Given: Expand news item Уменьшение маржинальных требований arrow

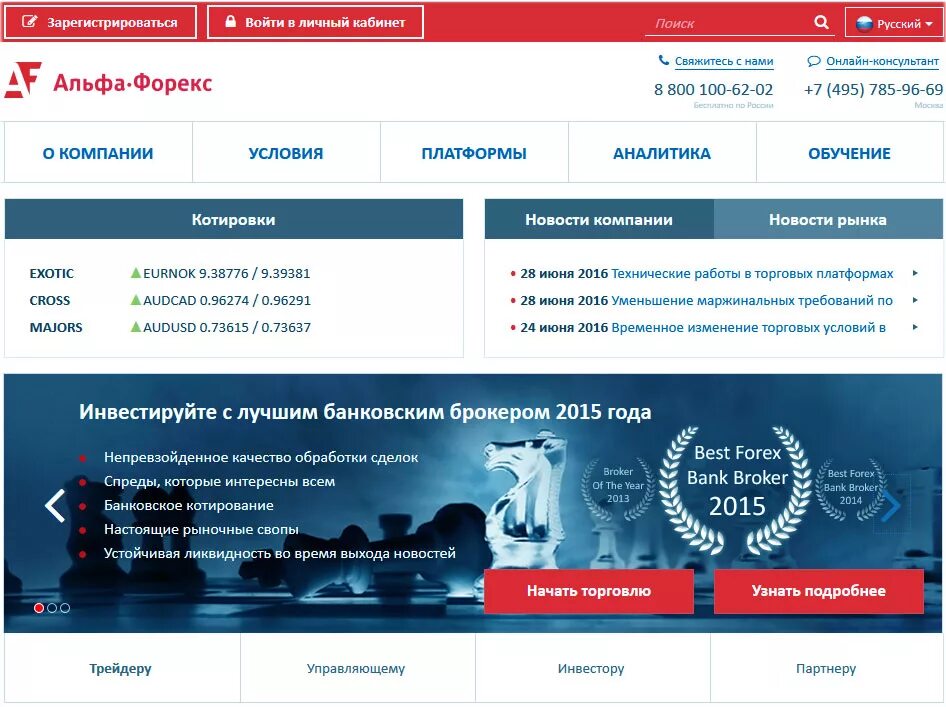Looking at the screenshot, I should (x=915, y=300).
